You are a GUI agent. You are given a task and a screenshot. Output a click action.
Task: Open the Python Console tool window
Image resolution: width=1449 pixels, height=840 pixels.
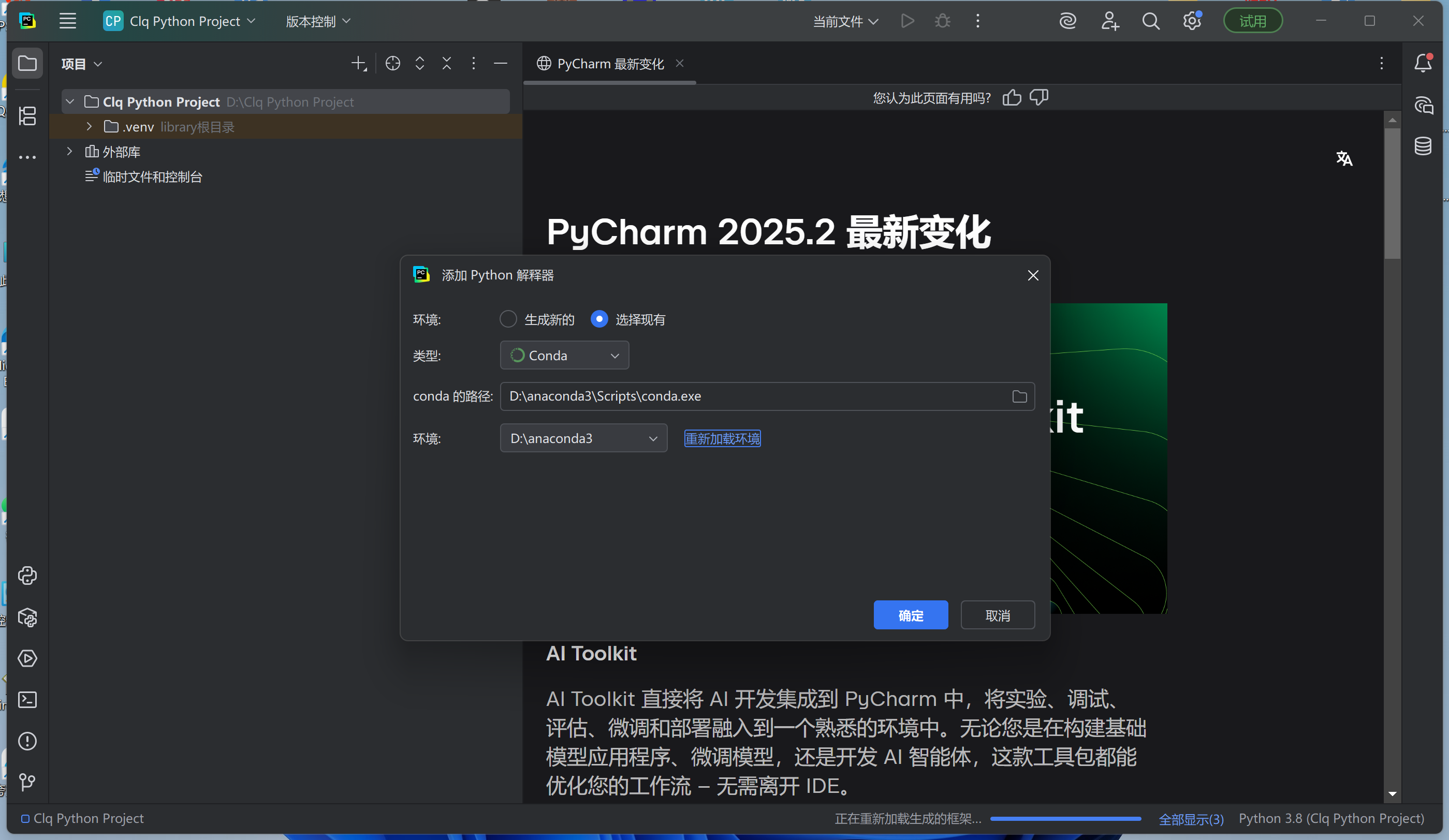(27, 576)
